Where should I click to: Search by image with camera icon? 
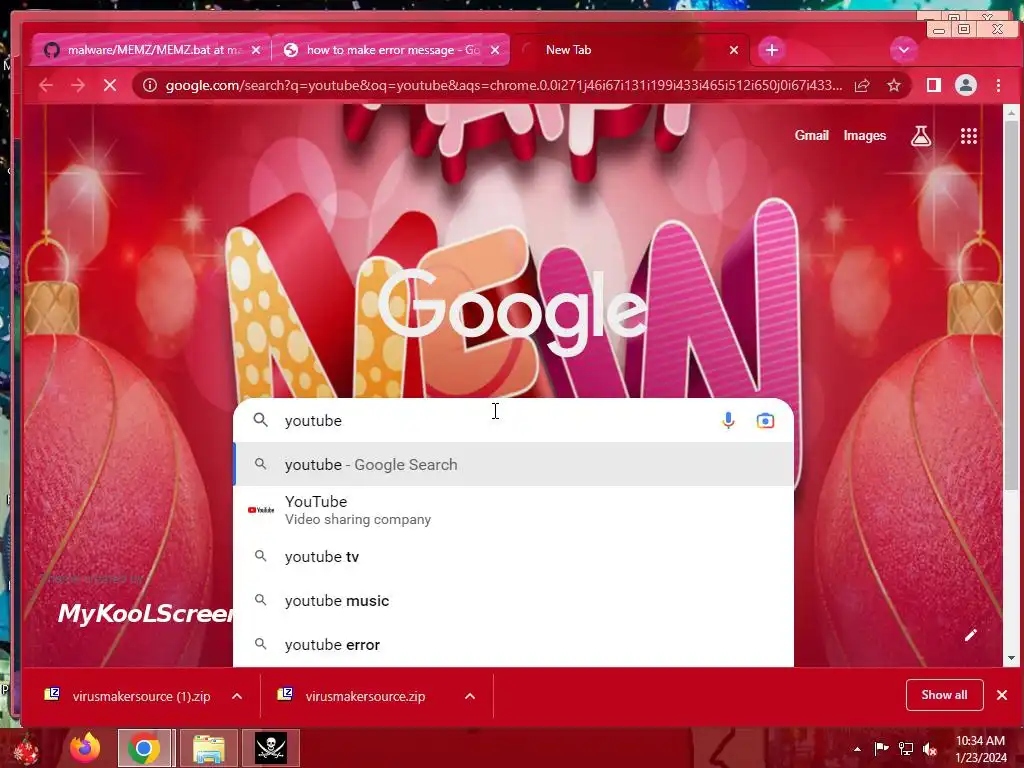pyautogui.click(x=765, y=421)
